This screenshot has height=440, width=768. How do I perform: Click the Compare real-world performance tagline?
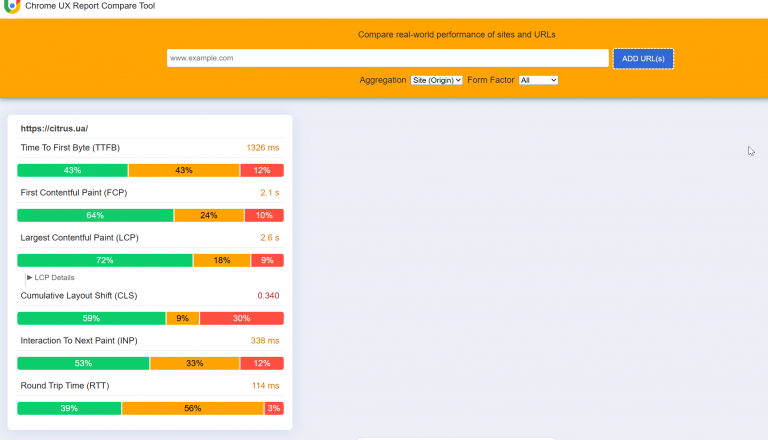[456, 34]
